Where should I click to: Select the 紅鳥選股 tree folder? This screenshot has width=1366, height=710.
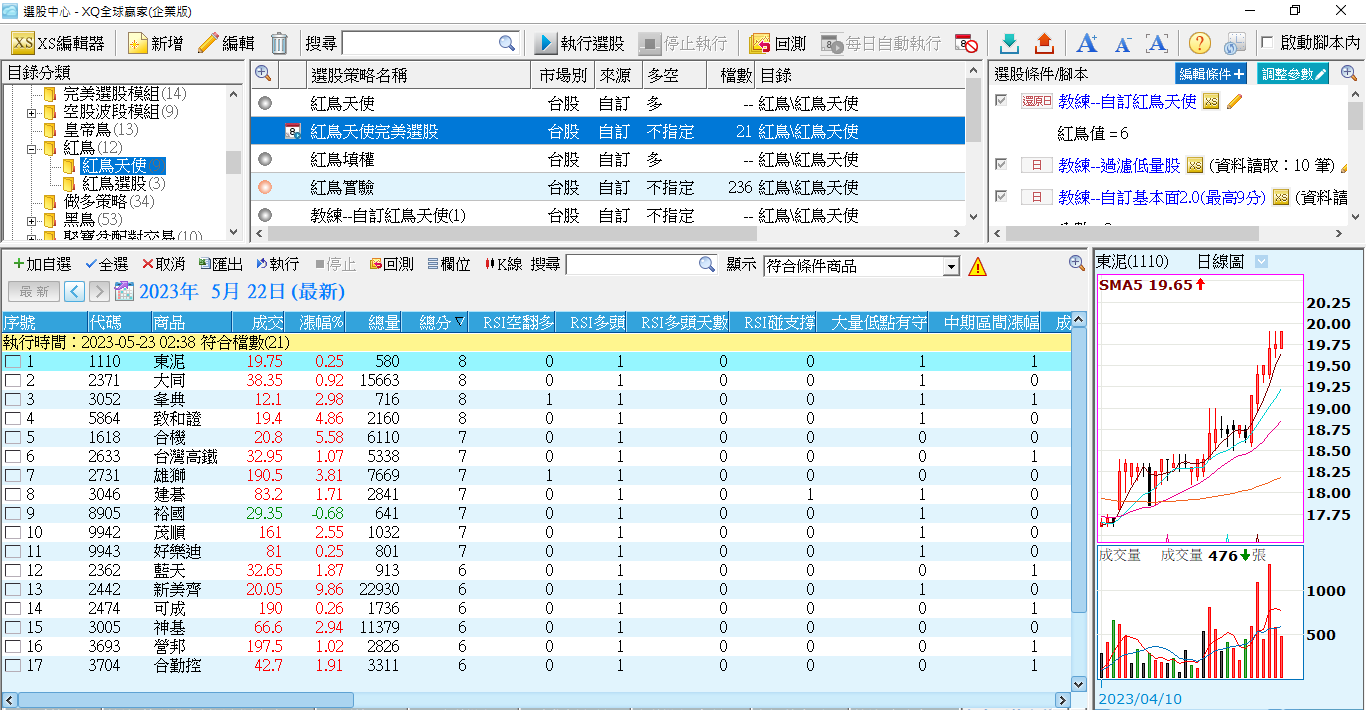click(114, 184)
